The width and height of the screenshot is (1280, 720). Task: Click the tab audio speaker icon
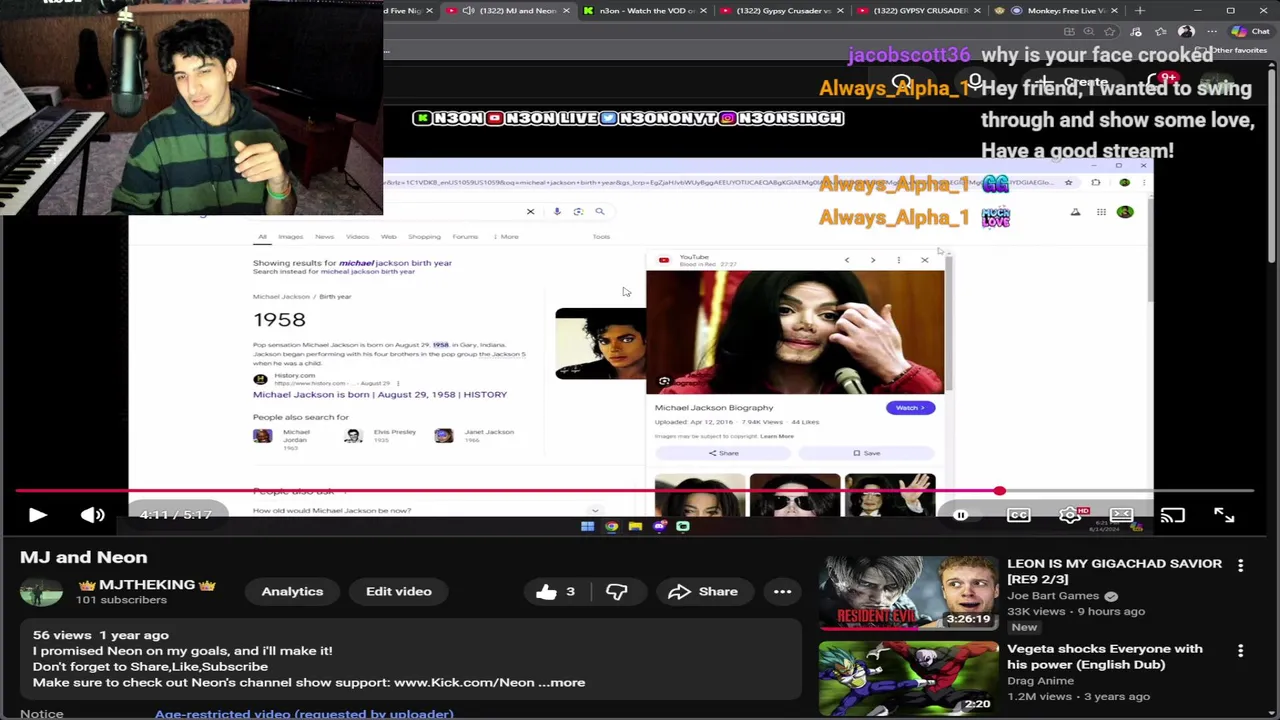[x=467, y=10]
